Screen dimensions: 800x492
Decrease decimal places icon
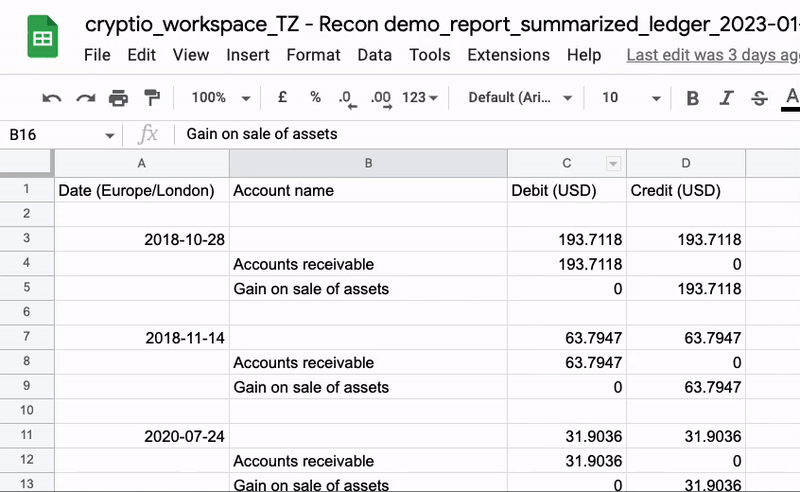pyautogui.click(x=348, y=99)
